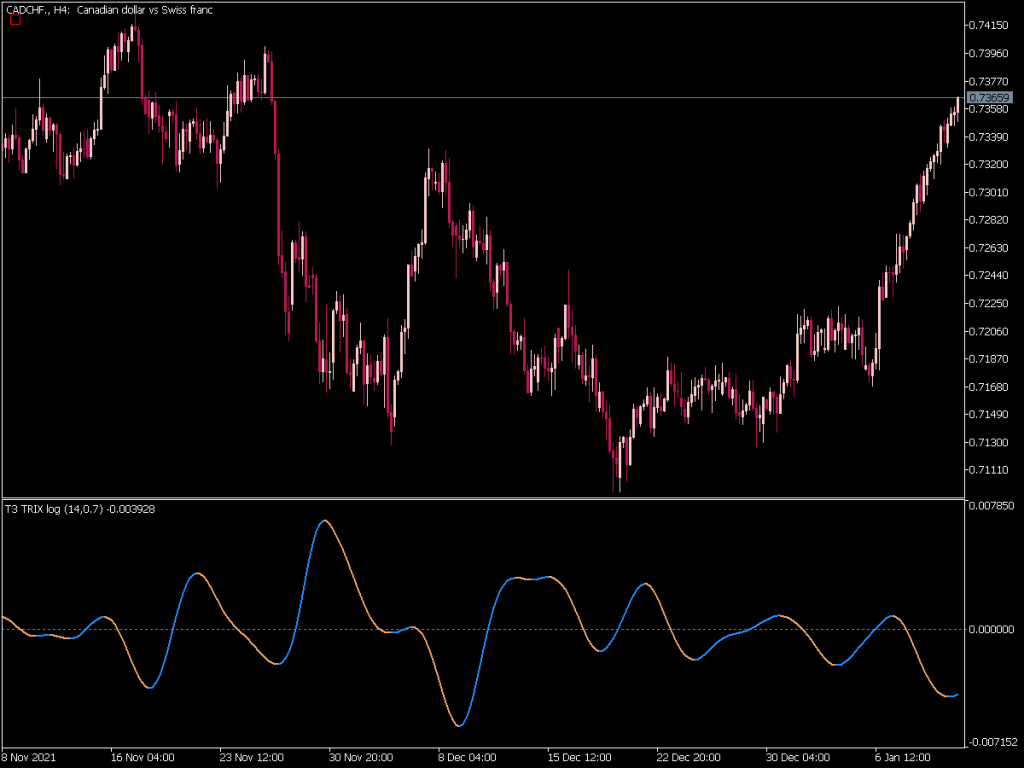Screen dimensions: 1024x768
Task: Select the highlighted 0.73659 current price tag
Action: coord(988,99)
